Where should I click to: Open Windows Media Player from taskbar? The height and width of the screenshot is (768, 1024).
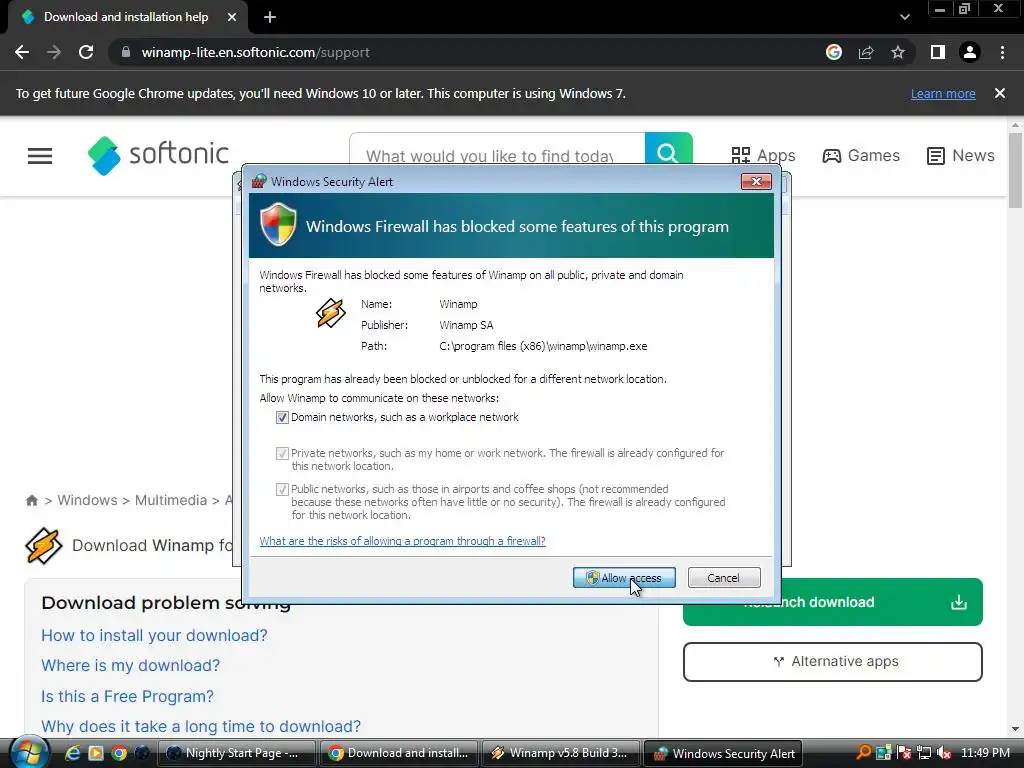click(x=95, y=753)
